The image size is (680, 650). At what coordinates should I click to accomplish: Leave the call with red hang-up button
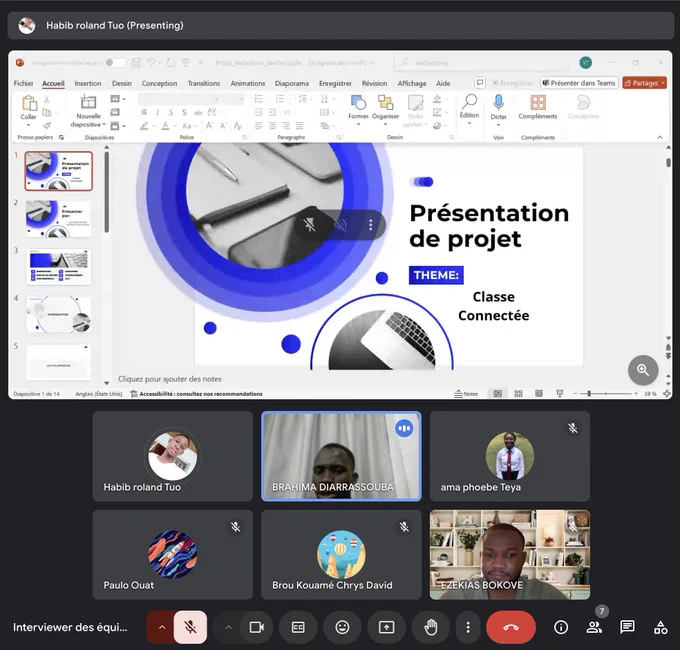[x=511, y=627]
